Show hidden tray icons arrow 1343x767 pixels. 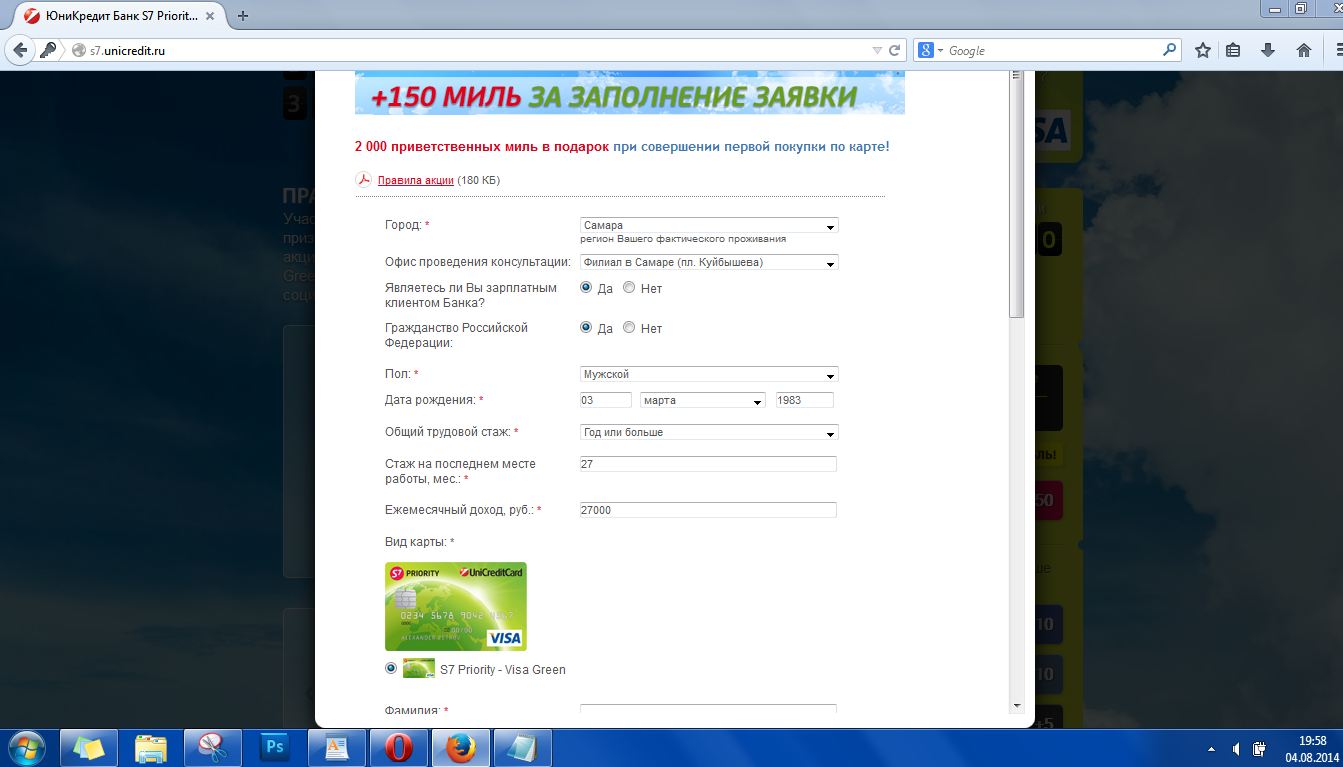tap(1211, 749)
